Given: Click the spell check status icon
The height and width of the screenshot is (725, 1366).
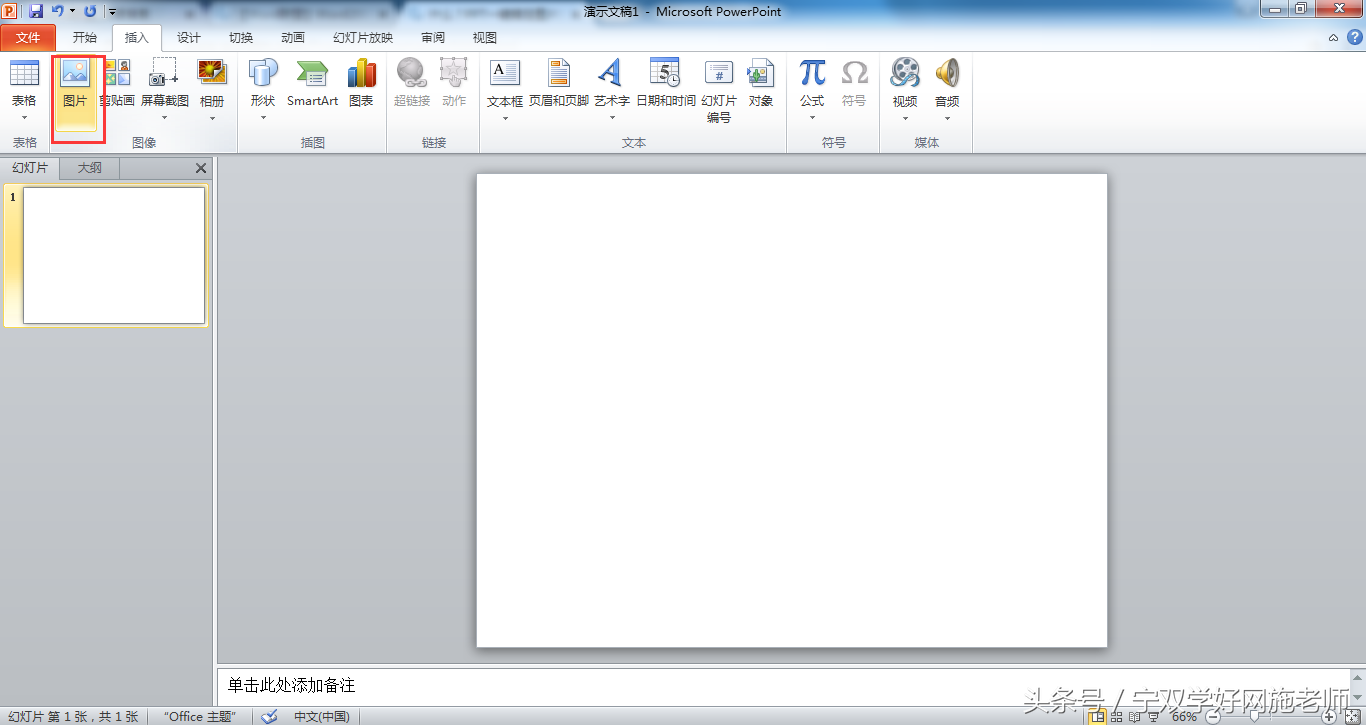Looking at the screenshot, I should point(270,716).
